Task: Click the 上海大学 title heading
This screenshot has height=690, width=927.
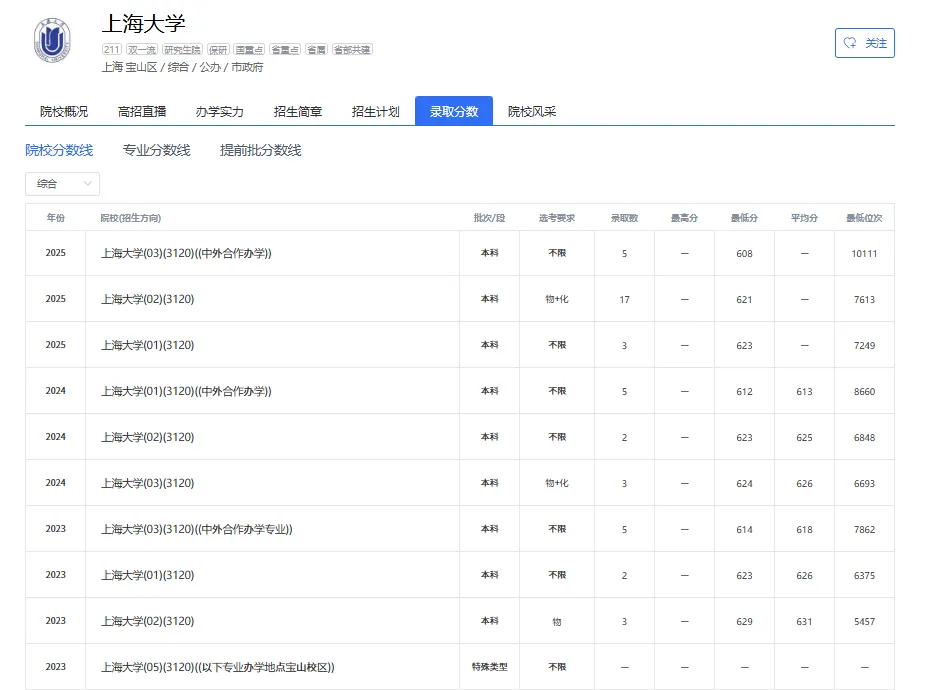Action: 144,24
